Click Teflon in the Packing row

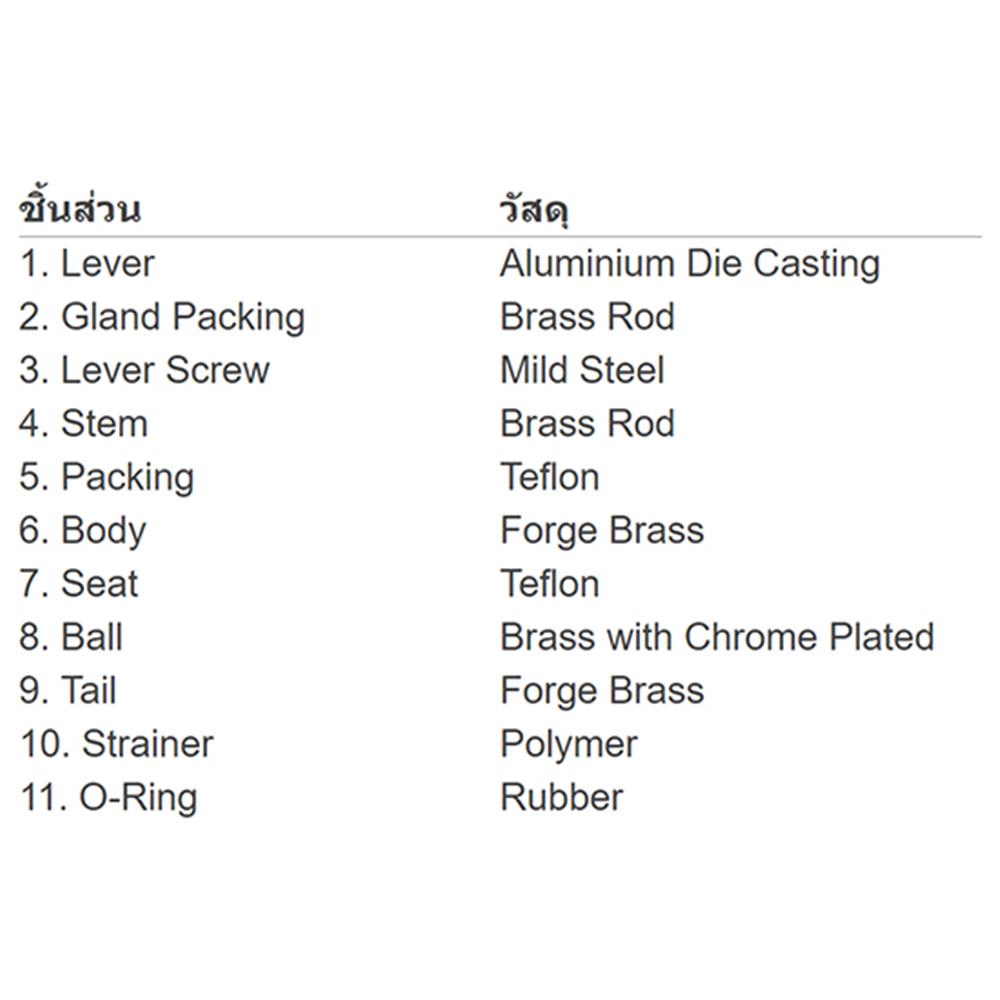pyautogui.click(x=550, y=477)
